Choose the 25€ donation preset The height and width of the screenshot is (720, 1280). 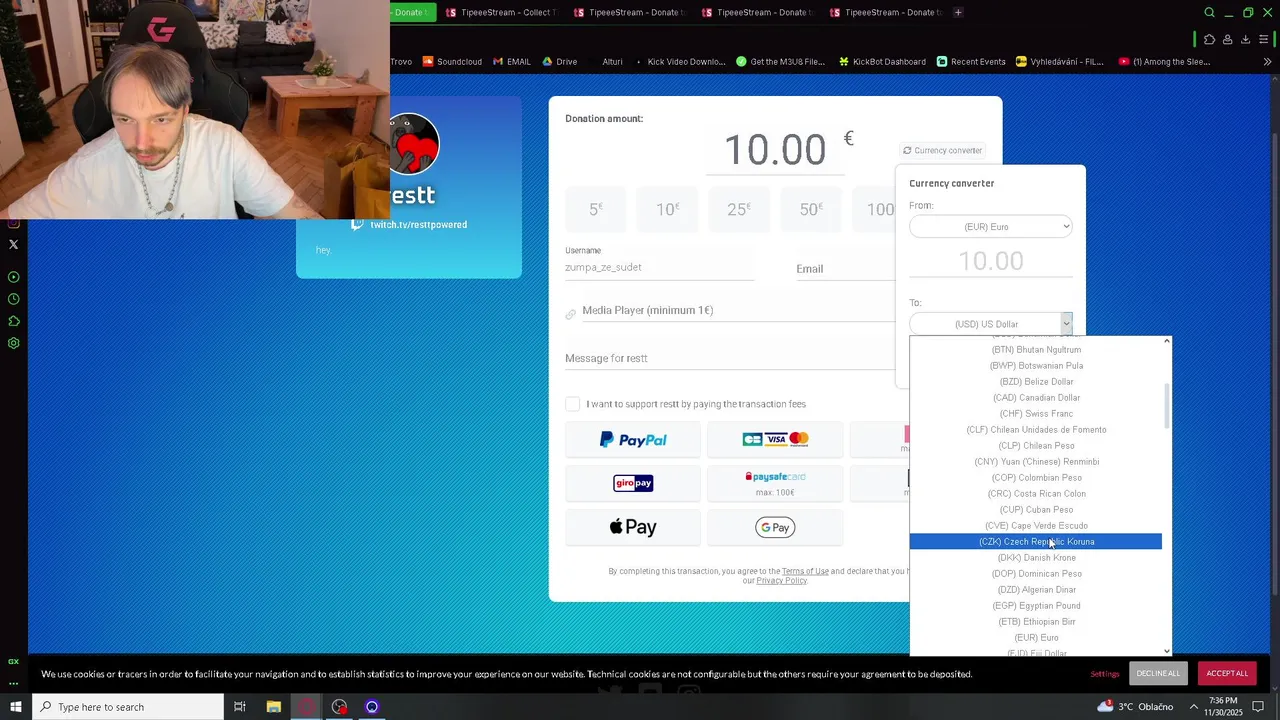[x=738, y=209]
